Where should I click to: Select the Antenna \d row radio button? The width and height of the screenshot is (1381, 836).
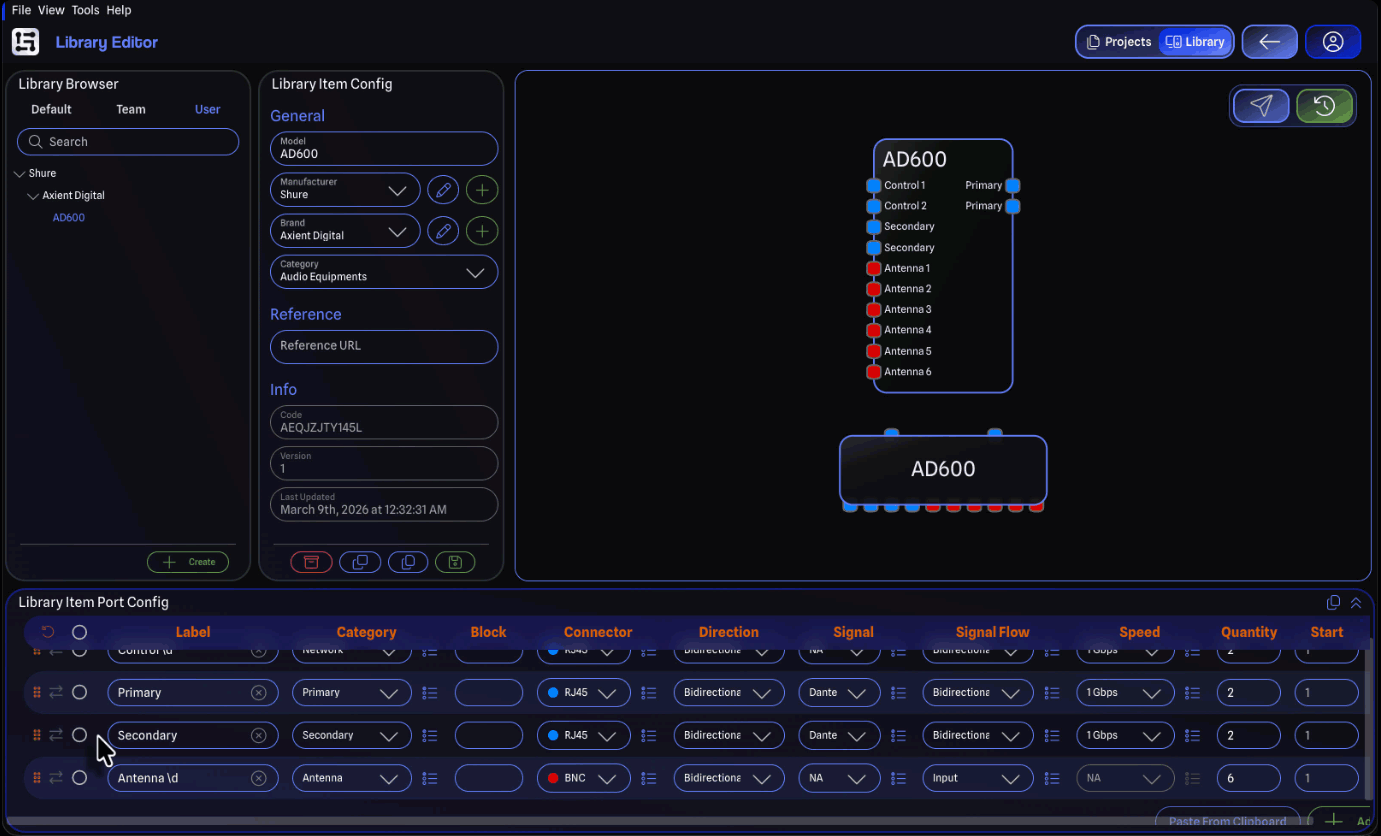tap(80, 778)
